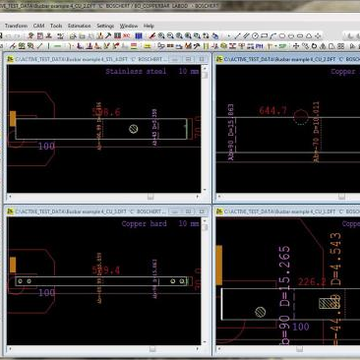Select the single line drawing tool
This screenshot has width=360, height=360.
pyautogui.click(x=237, y=36)
